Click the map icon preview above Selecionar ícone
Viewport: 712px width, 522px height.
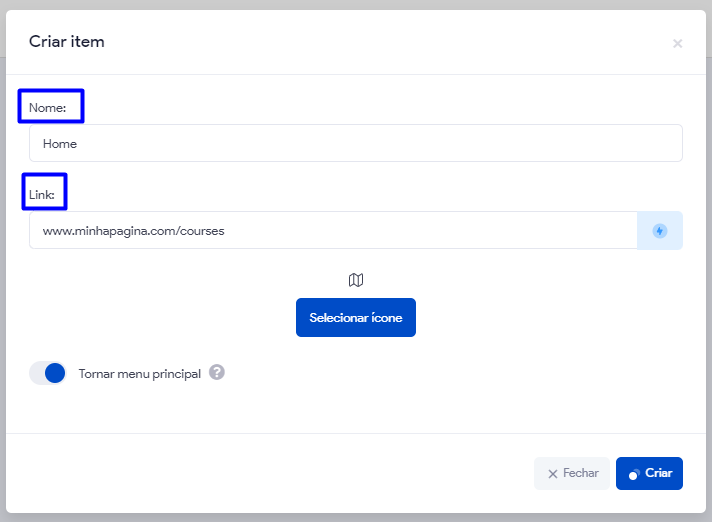pyautogui.click(x=356, y=280)
